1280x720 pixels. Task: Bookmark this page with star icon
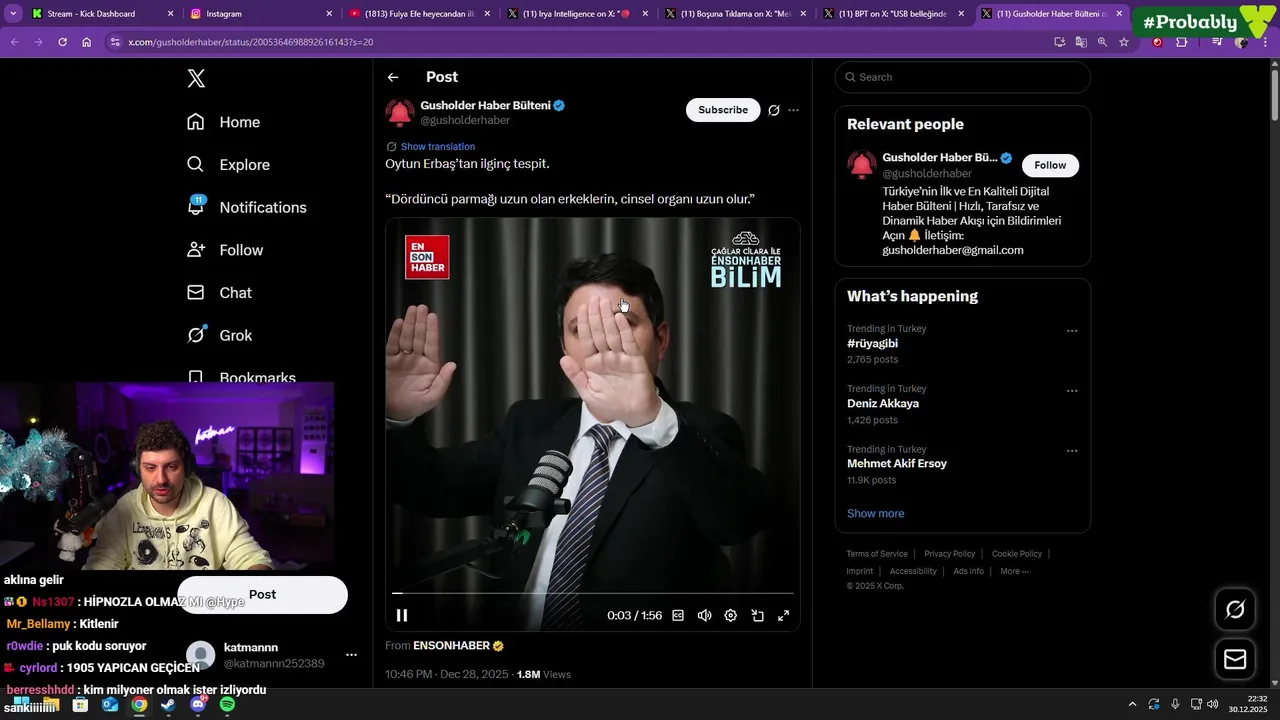tap(1124, 42)
